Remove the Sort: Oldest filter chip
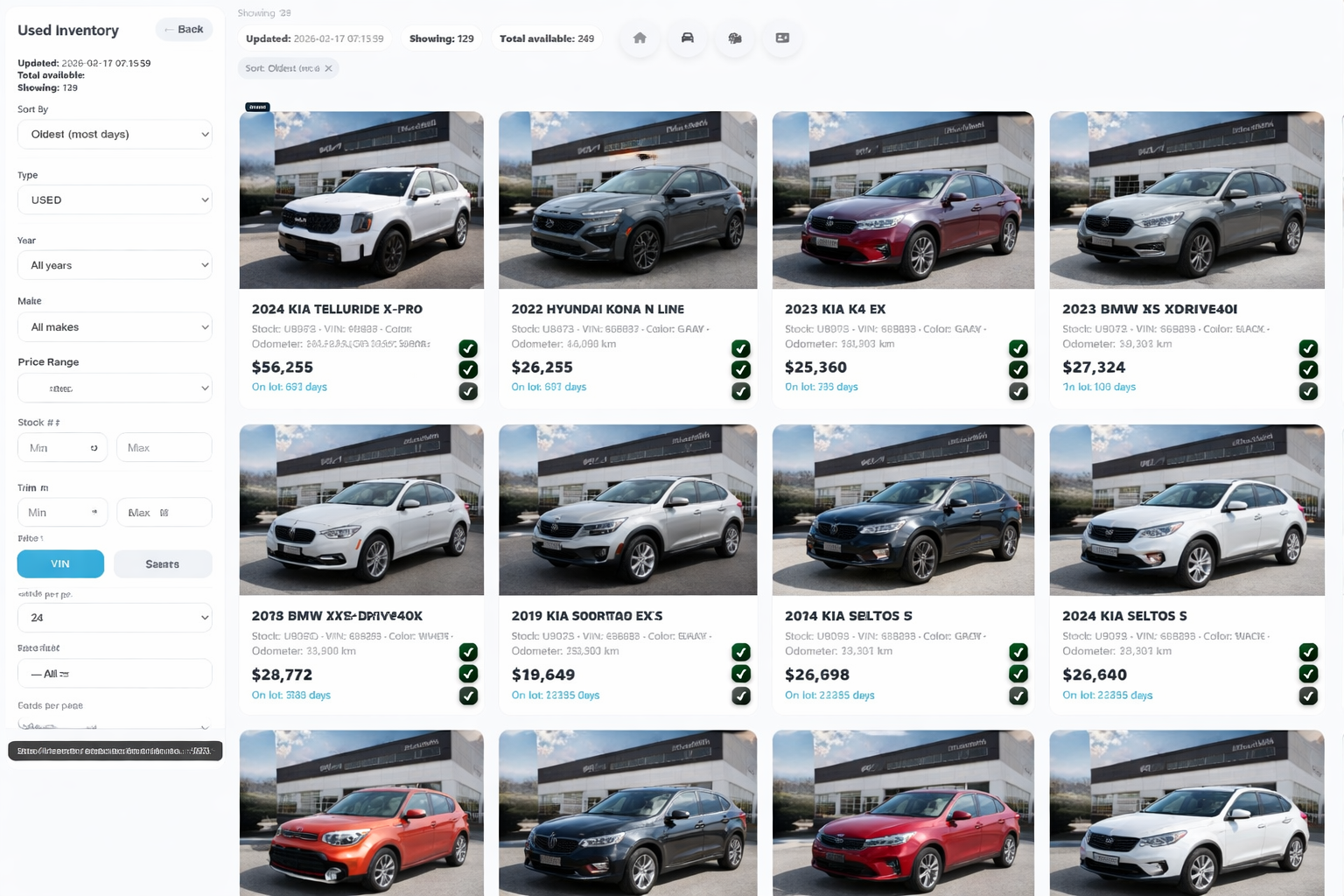 [329, 68]
